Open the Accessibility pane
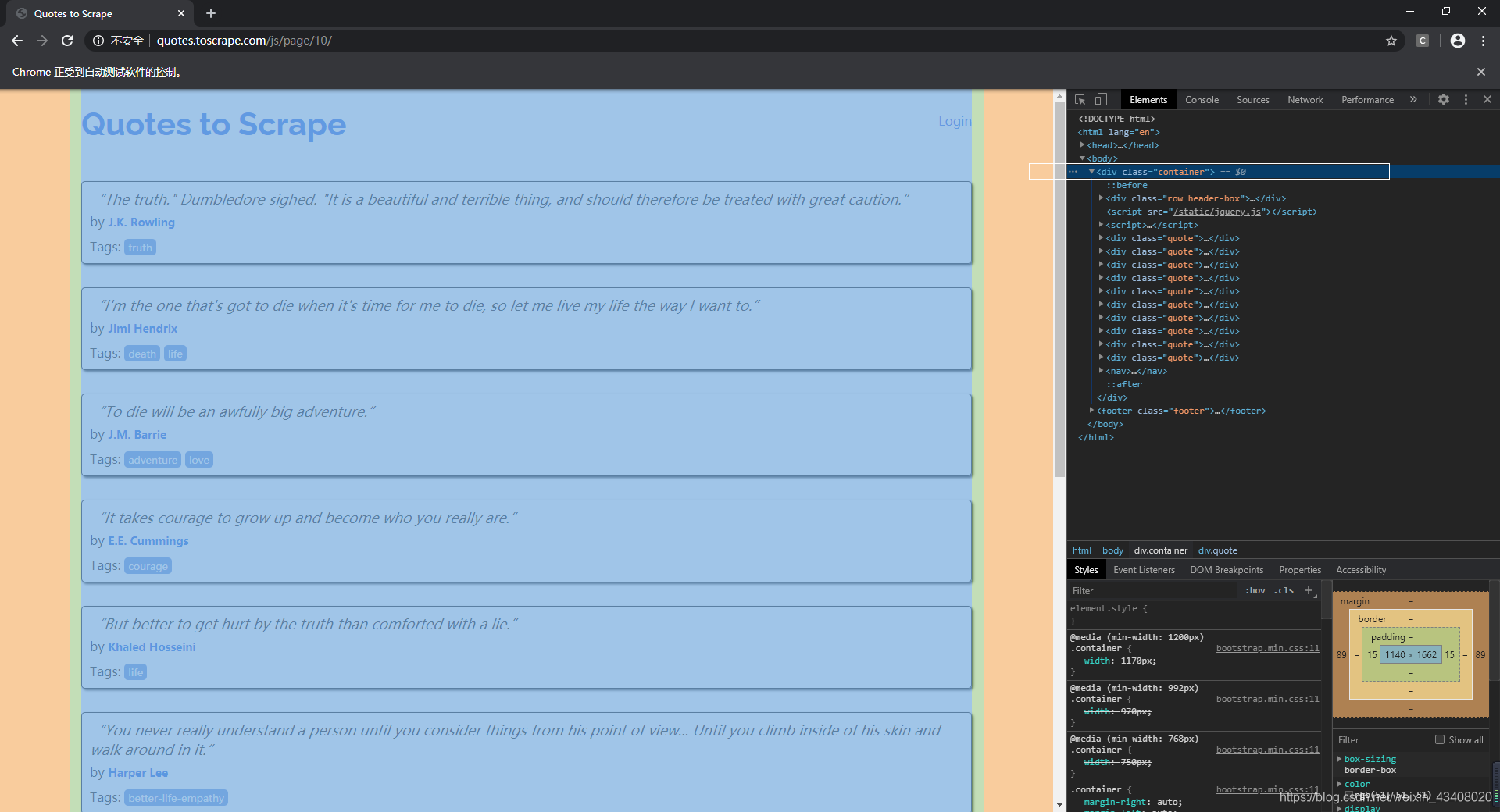The height and width of the screenshot is (812, 1500). click(1361, 570)
